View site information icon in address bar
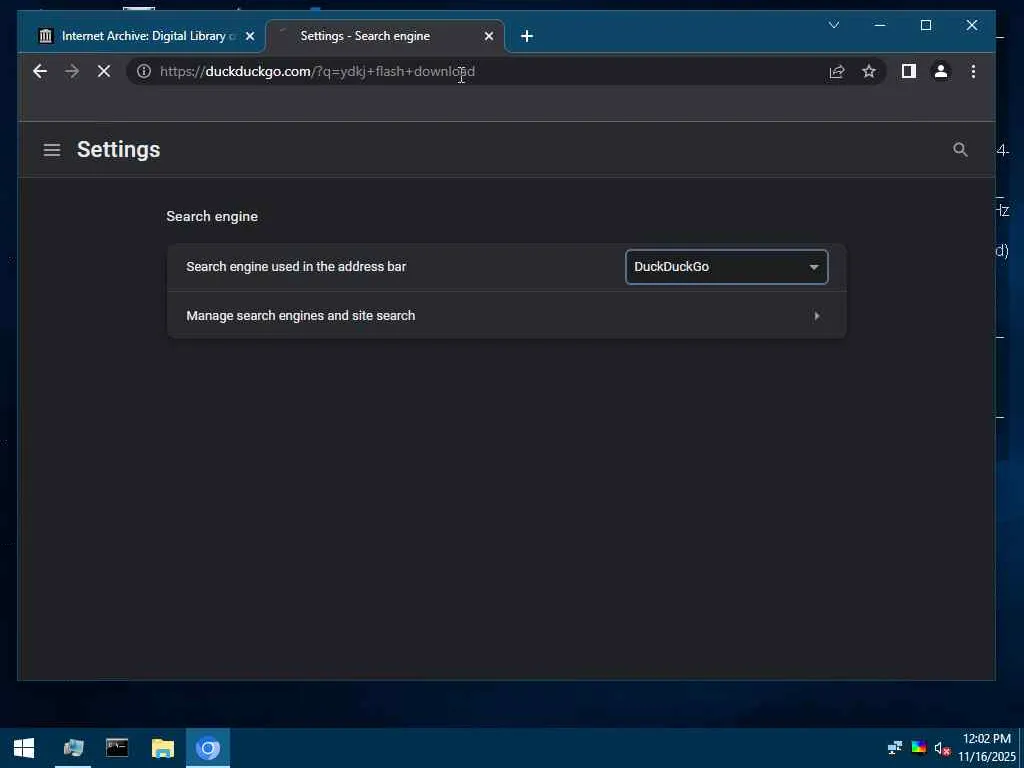The image size is (1024, 768). (x=144, y=71)
